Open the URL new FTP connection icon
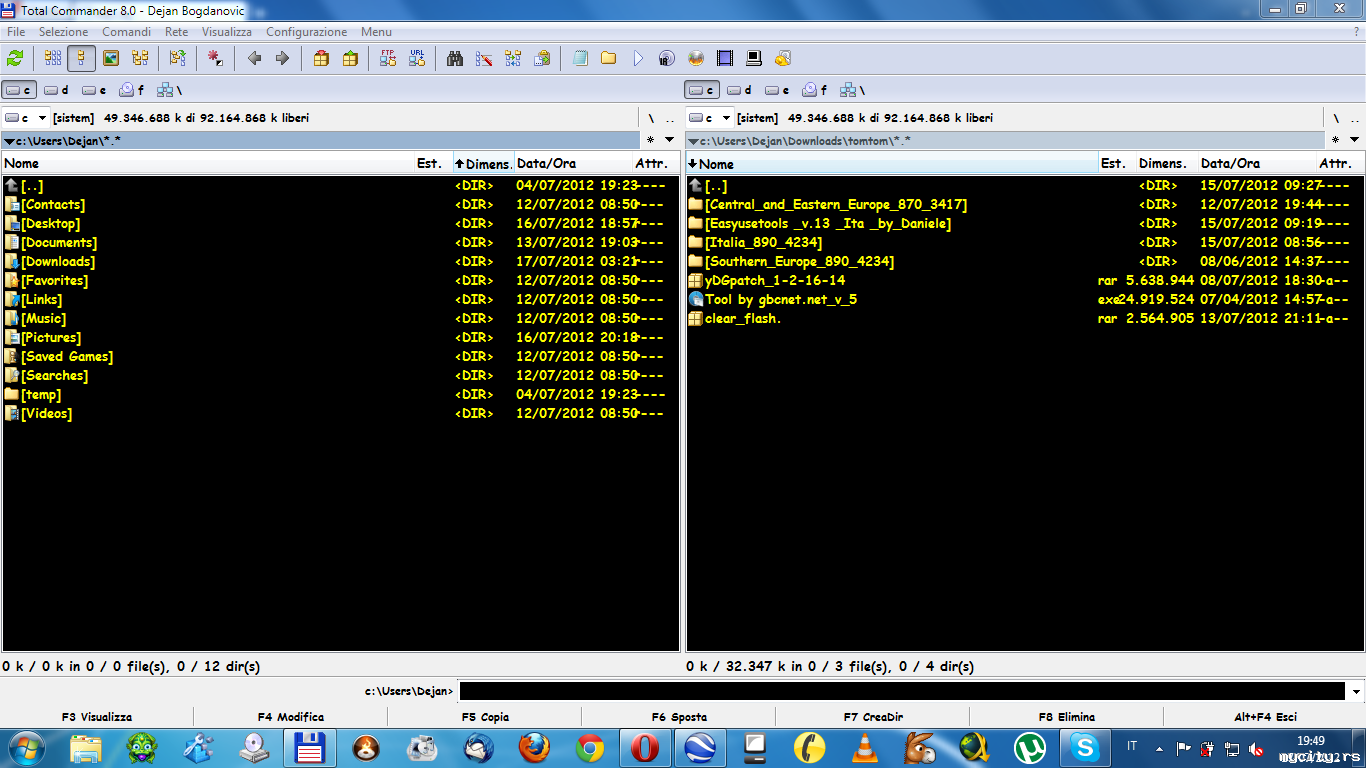 coord(417,59)
